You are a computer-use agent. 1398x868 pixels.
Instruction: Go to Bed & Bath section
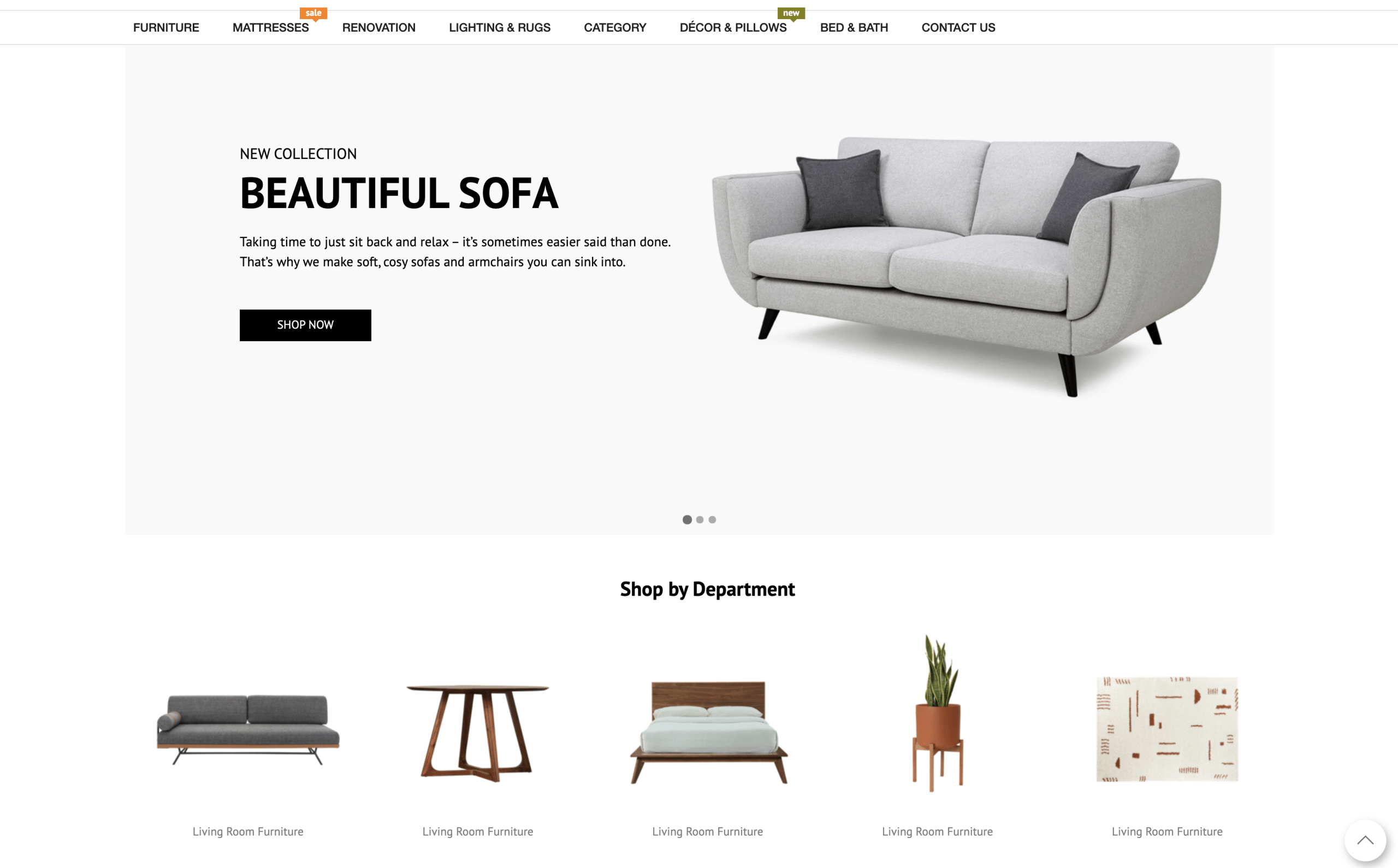pos(854,27)
